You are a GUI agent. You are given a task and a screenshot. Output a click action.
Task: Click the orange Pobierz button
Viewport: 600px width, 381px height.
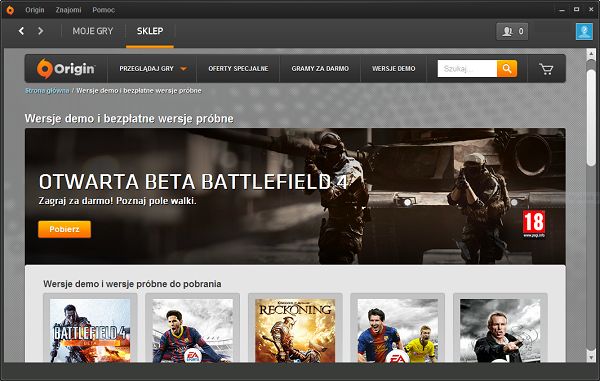pos(64,229)
